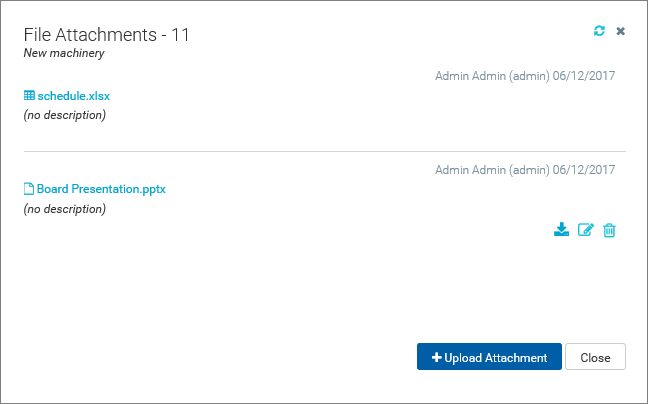Refresh the file attachments list
648x404 pixels.
[599, 31]
